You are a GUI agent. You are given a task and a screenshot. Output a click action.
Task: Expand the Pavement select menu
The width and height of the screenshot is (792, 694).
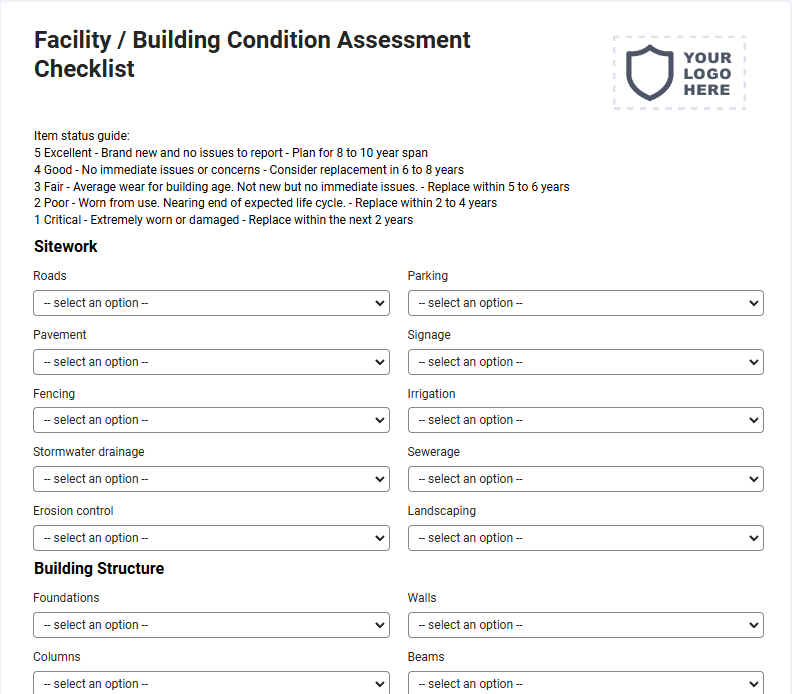[x=211, y=362]
